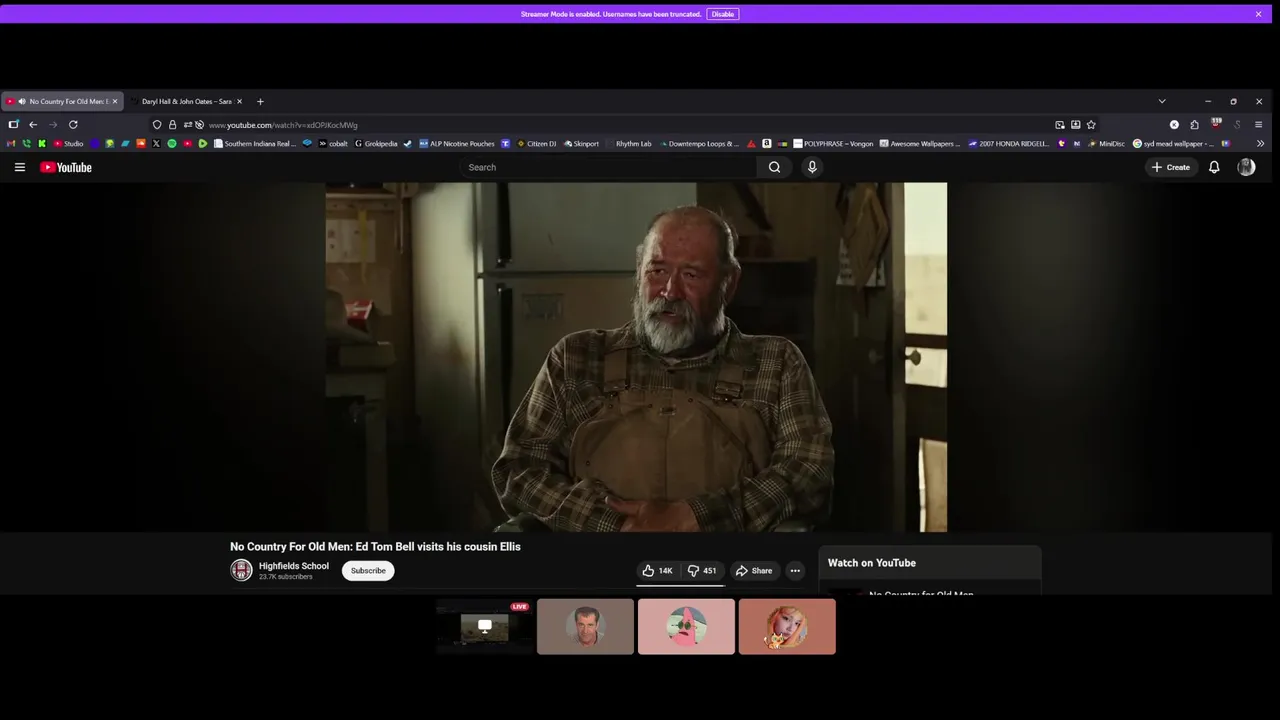The image size is (1280, 720).
Task: Open the POLYPHRASE – Vongon bookmark
Action: pyautogui.click(x=833, y=144)
